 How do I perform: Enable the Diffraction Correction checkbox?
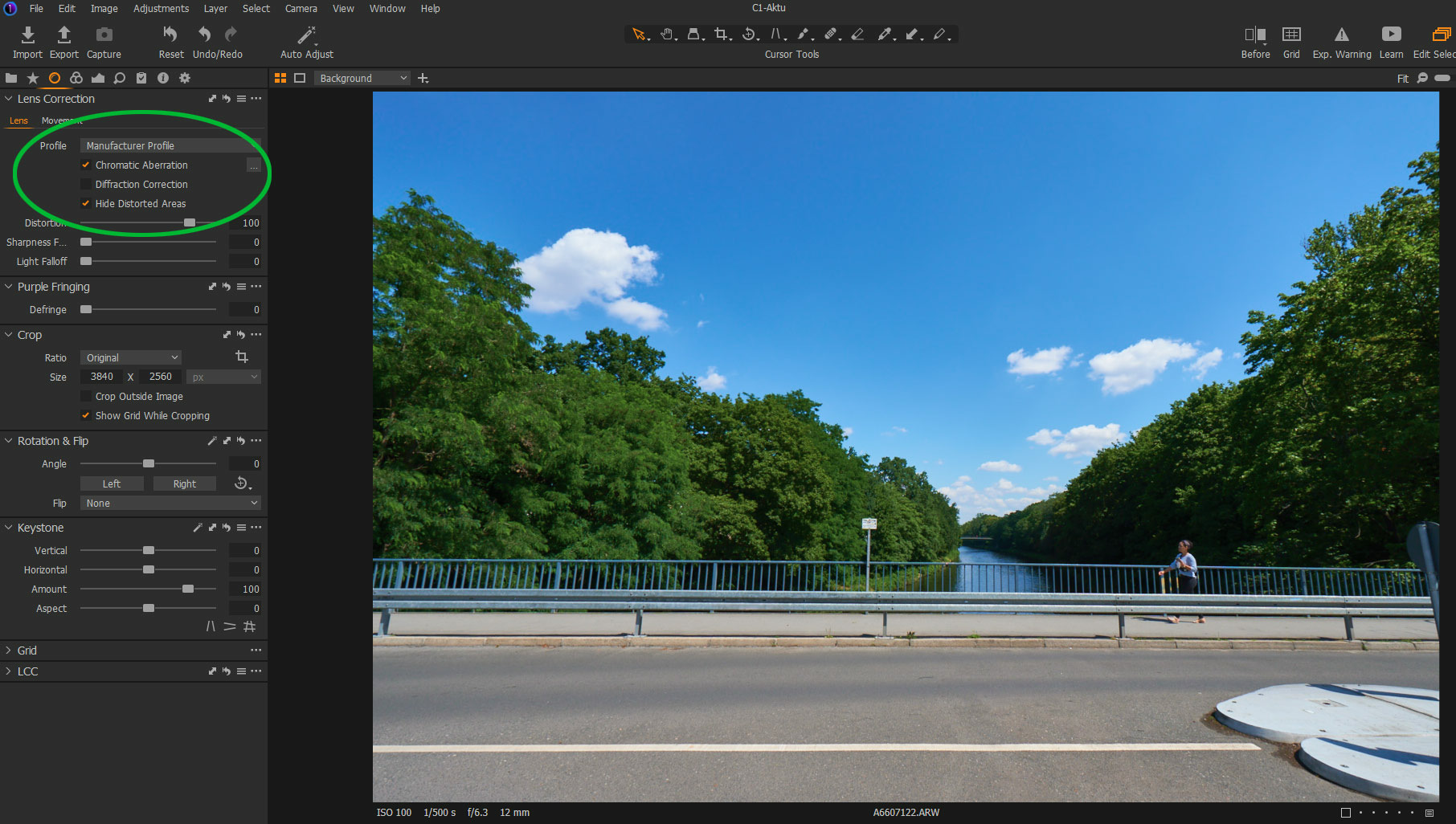coord(86,185)
